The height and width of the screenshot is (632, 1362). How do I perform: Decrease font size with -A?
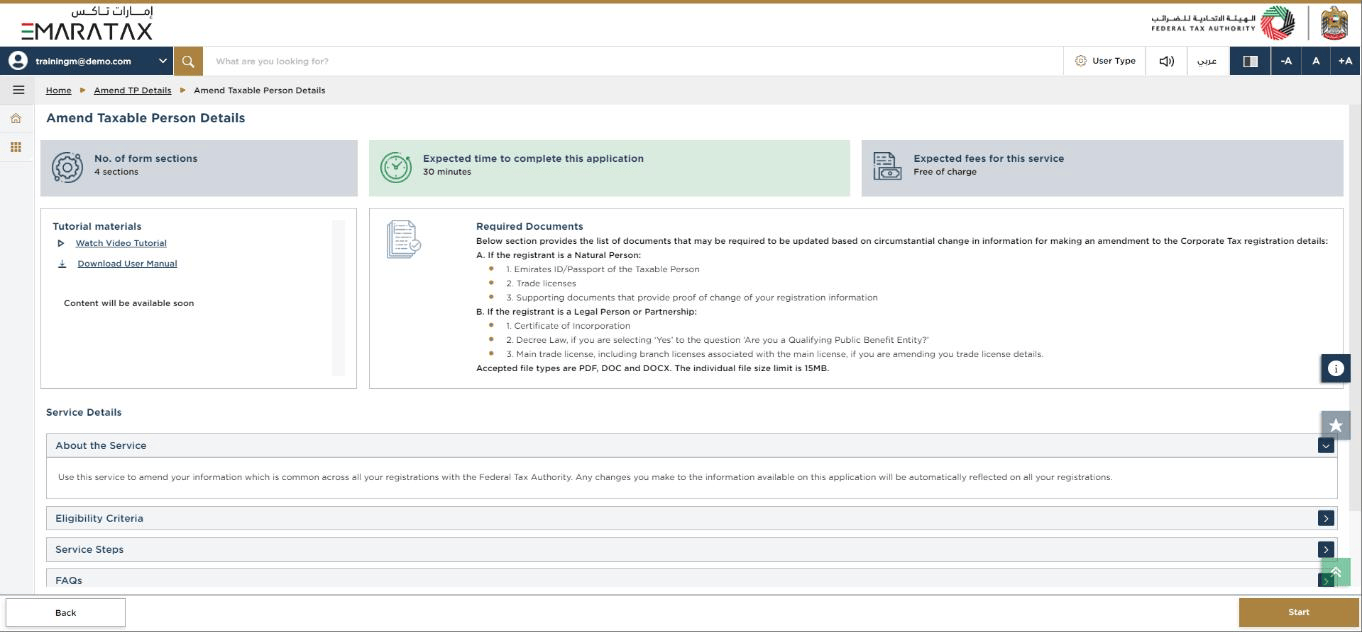pyautogui.click(x=1286, y=61)
